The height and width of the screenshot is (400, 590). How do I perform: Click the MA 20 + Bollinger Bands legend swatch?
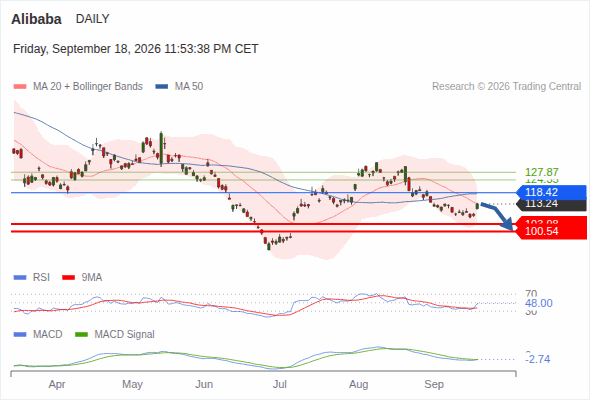[20, 87]
